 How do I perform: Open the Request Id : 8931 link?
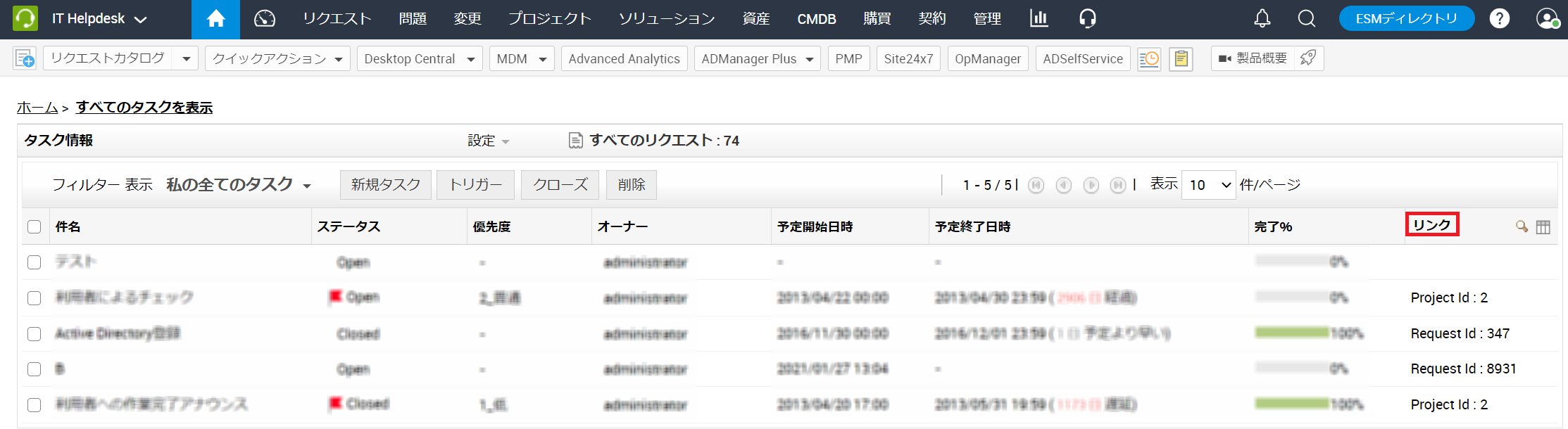point(1463,369)
